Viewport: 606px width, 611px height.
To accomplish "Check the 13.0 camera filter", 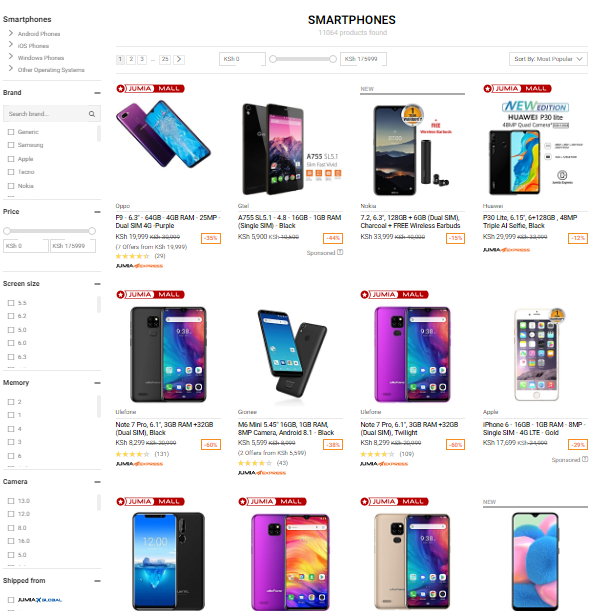I will pyautogui.click(x=11, y=501).
